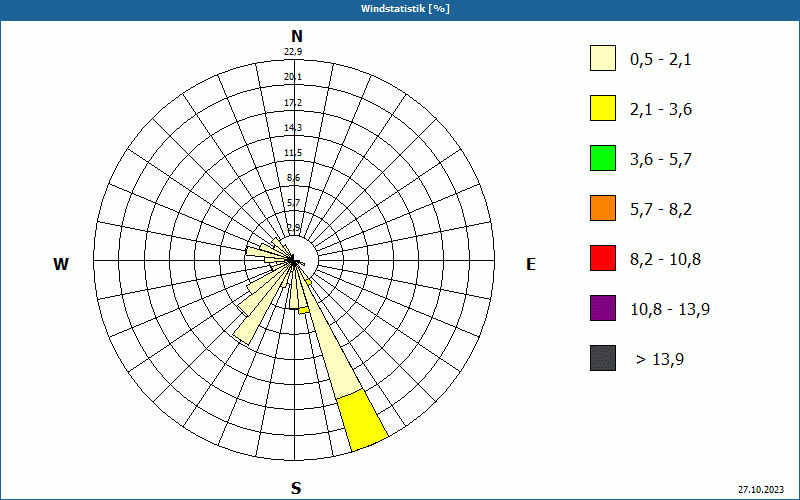Screen dimensions: 800x500
Task: Click the legend label '5,7 - 8,2'
Action: coord(661,210)
